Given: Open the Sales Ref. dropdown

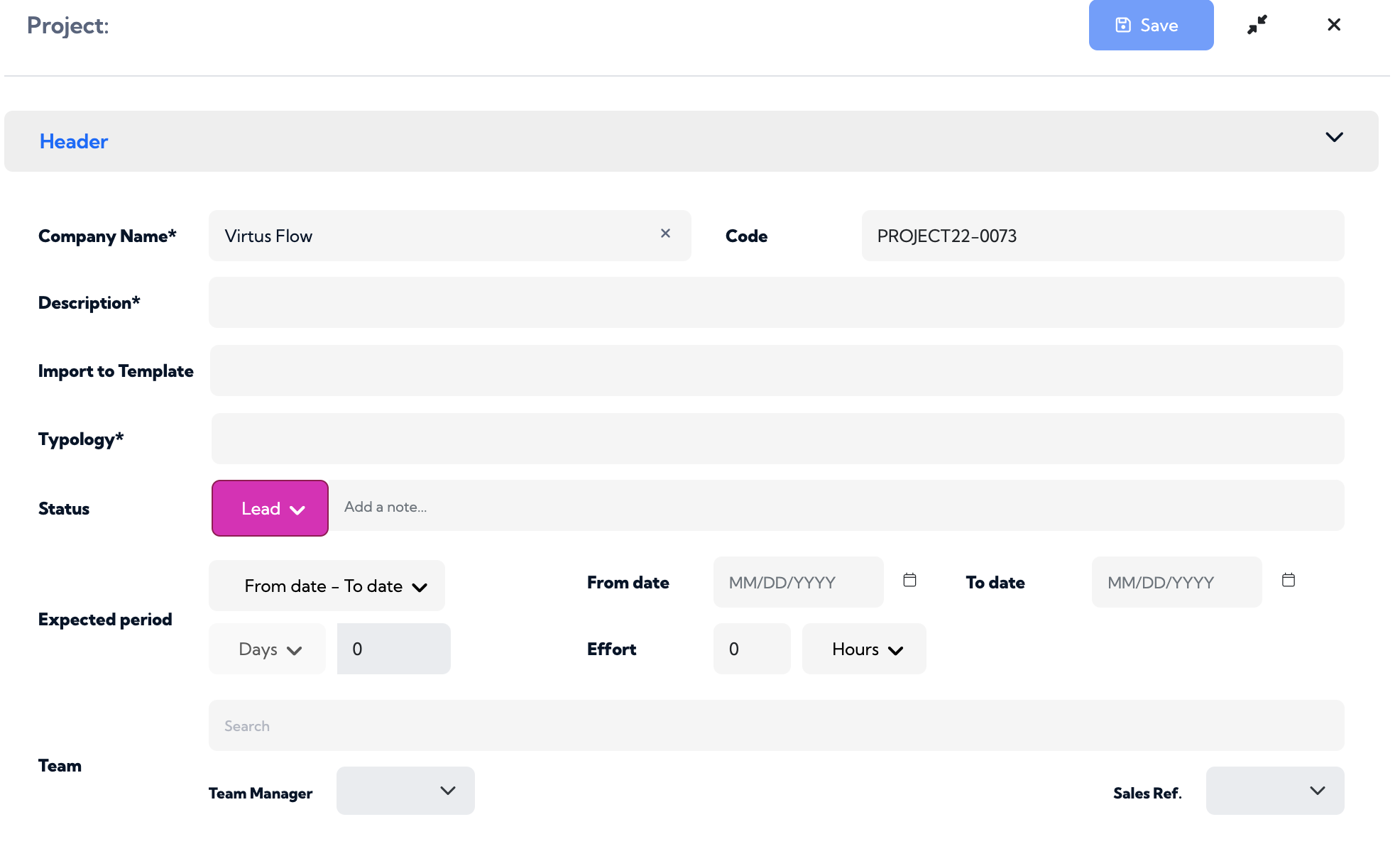Looking at the screenshot, I should click(x=1275, y=791).
